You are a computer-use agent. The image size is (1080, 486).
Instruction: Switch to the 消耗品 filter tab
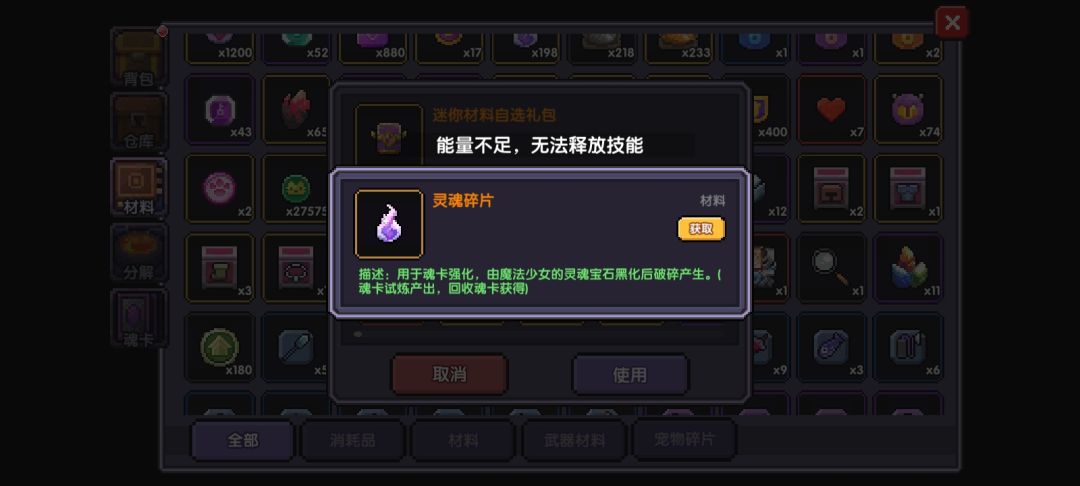pyautogui.click(x=353, y=440)
